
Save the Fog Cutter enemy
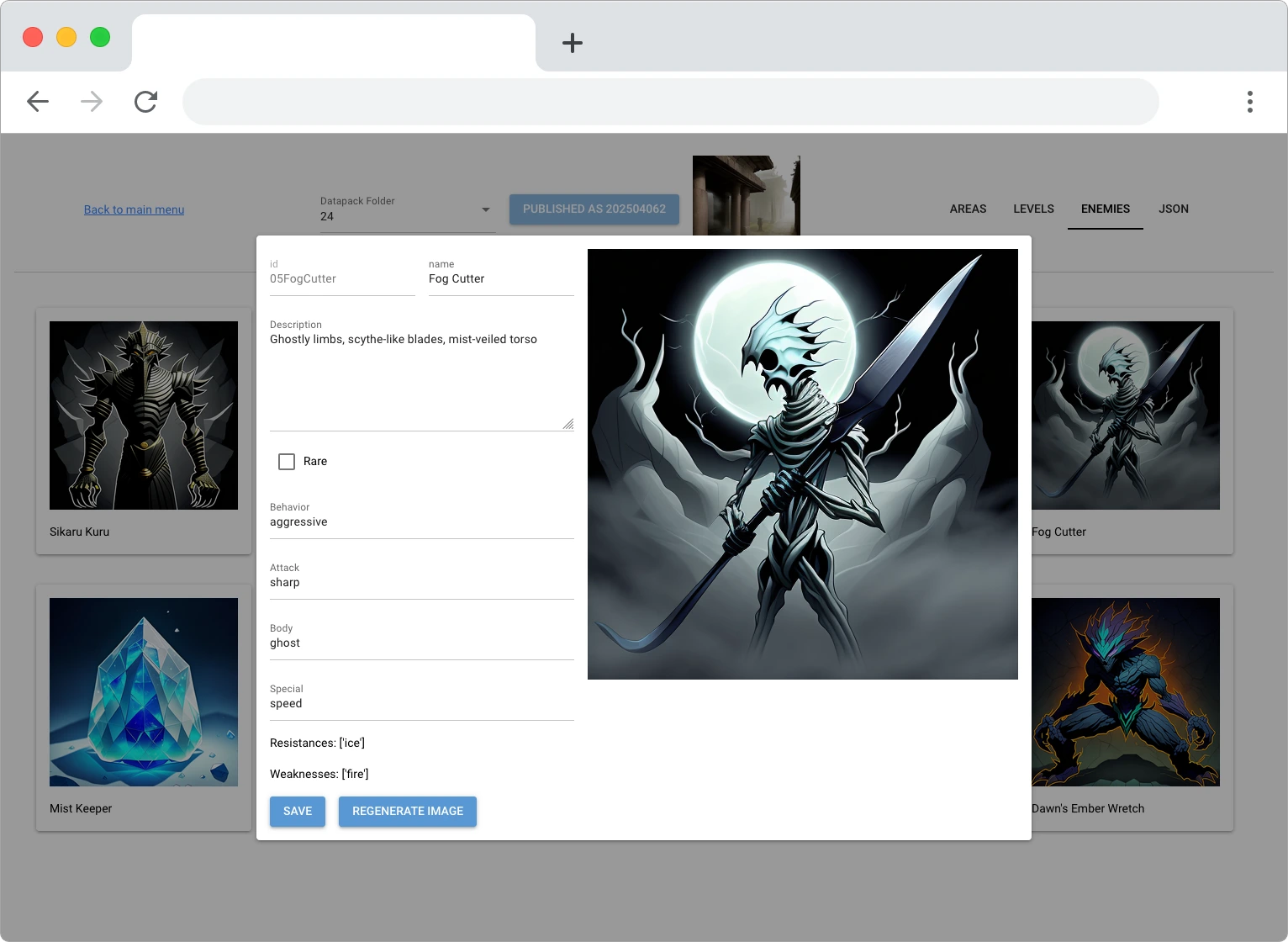297,811
